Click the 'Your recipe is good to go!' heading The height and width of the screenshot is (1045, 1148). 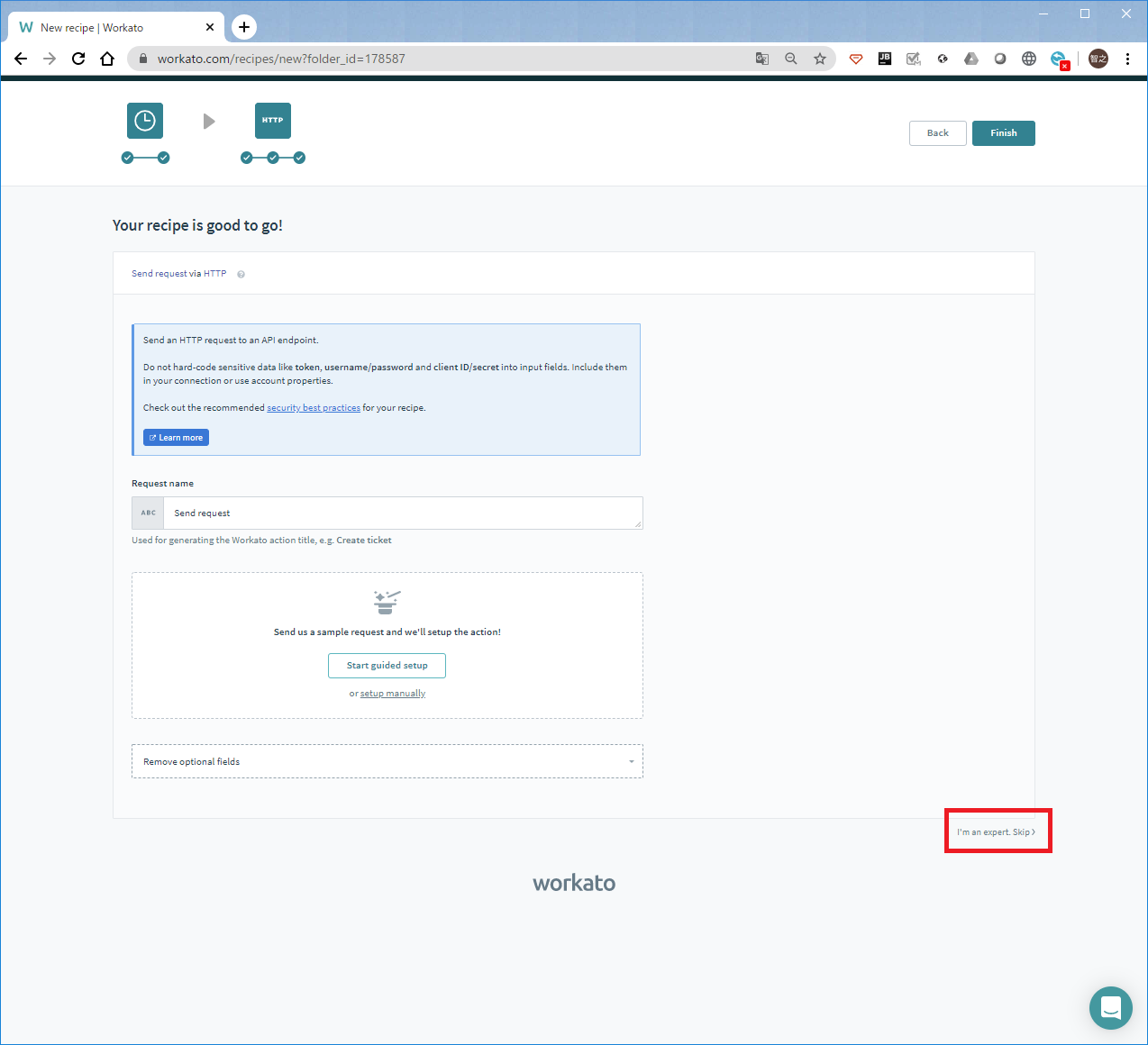tap(197, 225)
